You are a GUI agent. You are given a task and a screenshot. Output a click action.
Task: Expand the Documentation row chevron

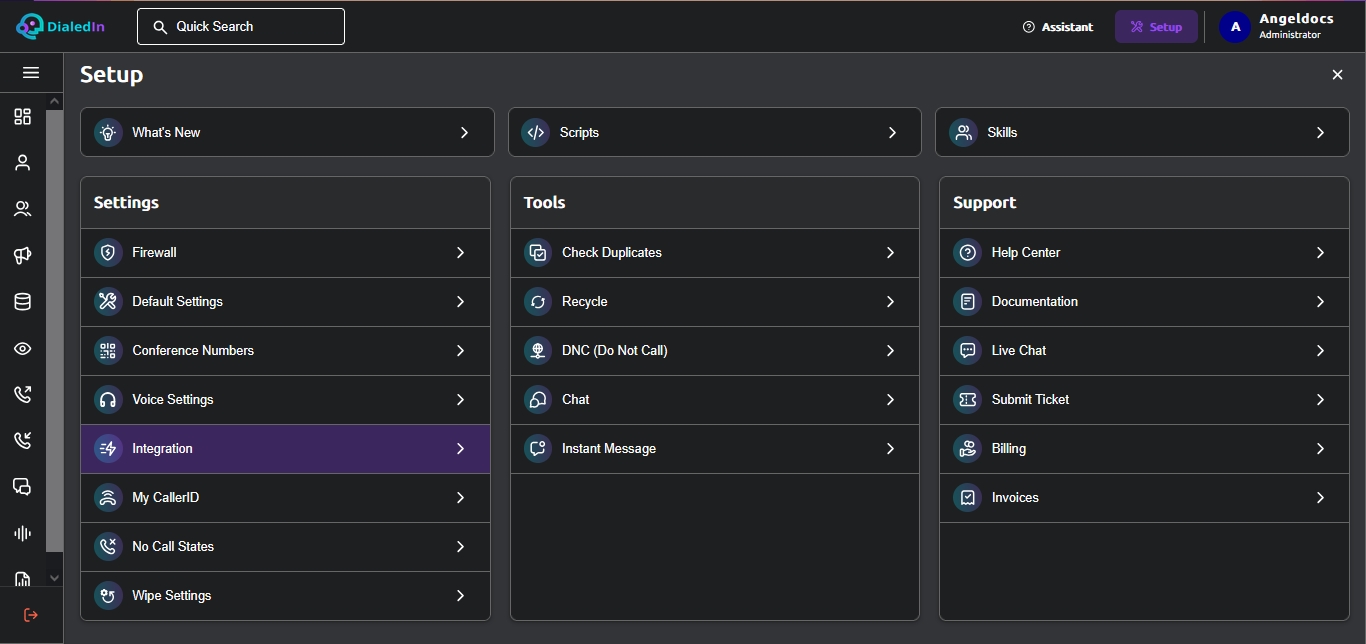pyautogui.click(x=1320, y=302)
